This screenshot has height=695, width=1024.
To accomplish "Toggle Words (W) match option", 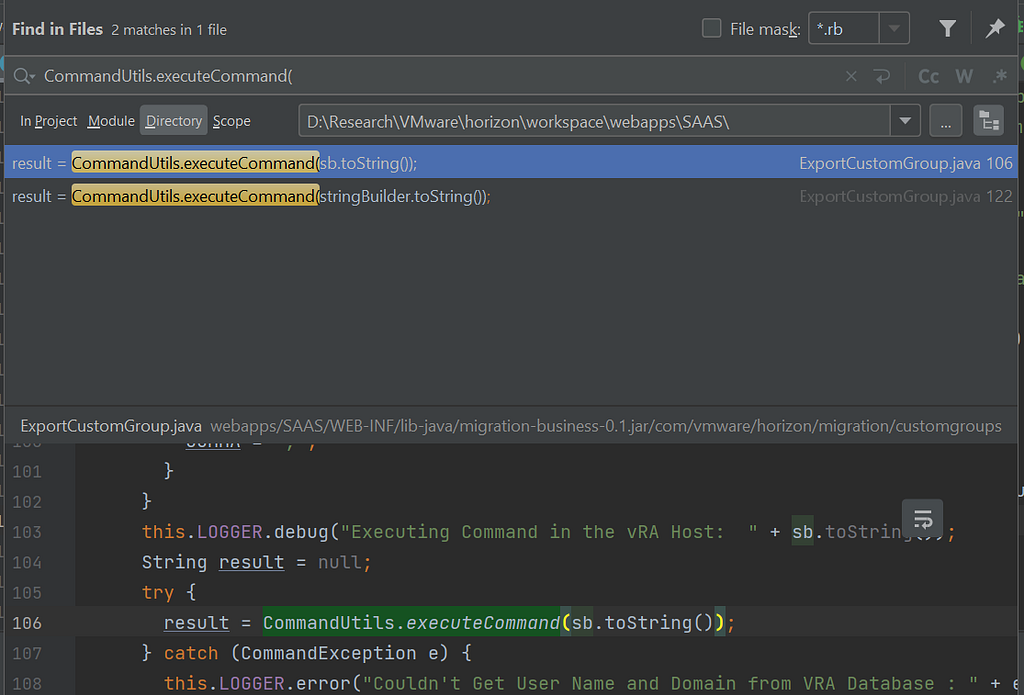I will point(964,76).
